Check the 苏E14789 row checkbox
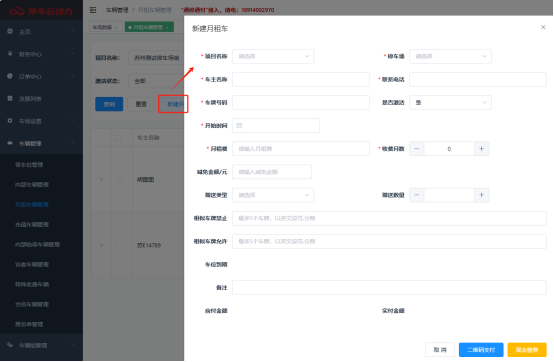The height and width of the screenshot is (362, 554). (x=120, y=245)
